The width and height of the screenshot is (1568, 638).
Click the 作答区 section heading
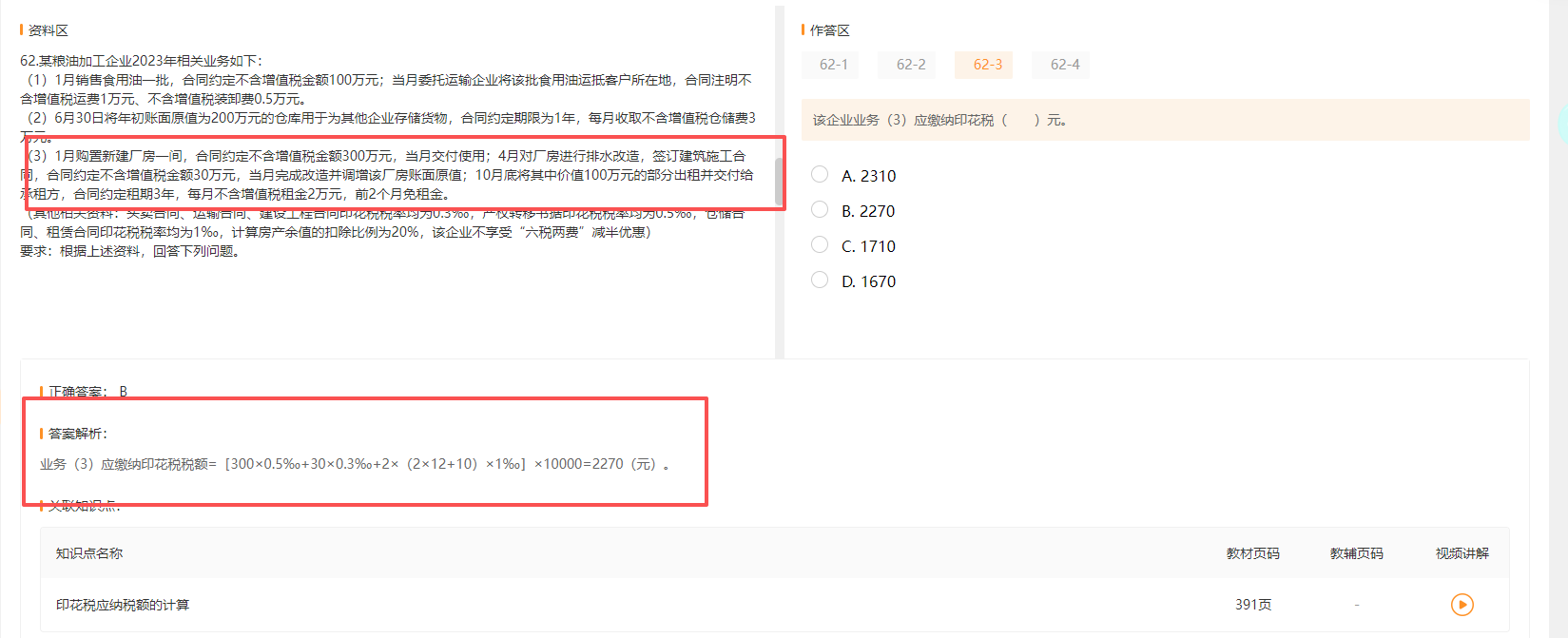pos(829,30)
